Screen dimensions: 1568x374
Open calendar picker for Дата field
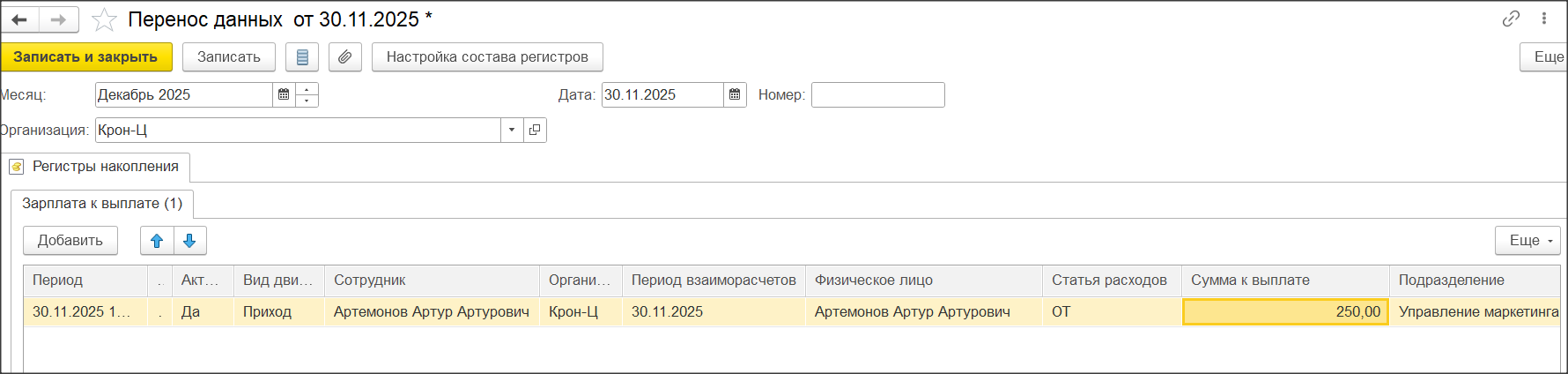coord(735,95)
